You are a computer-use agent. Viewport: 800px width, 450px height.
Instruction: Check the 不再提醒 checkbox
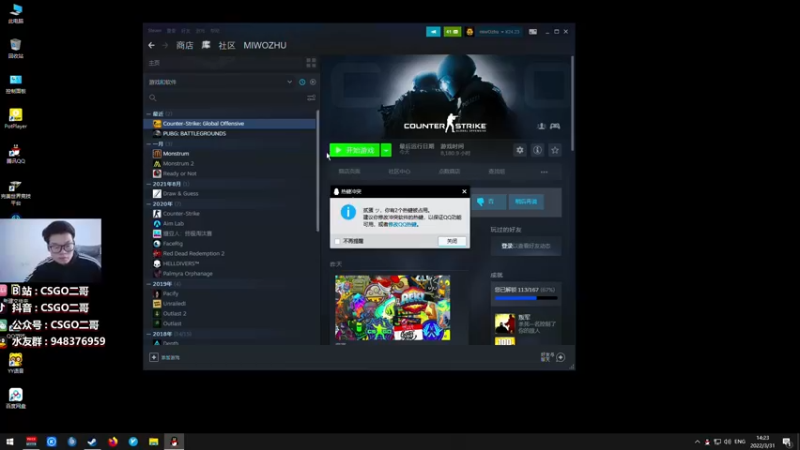coord(337,241)
